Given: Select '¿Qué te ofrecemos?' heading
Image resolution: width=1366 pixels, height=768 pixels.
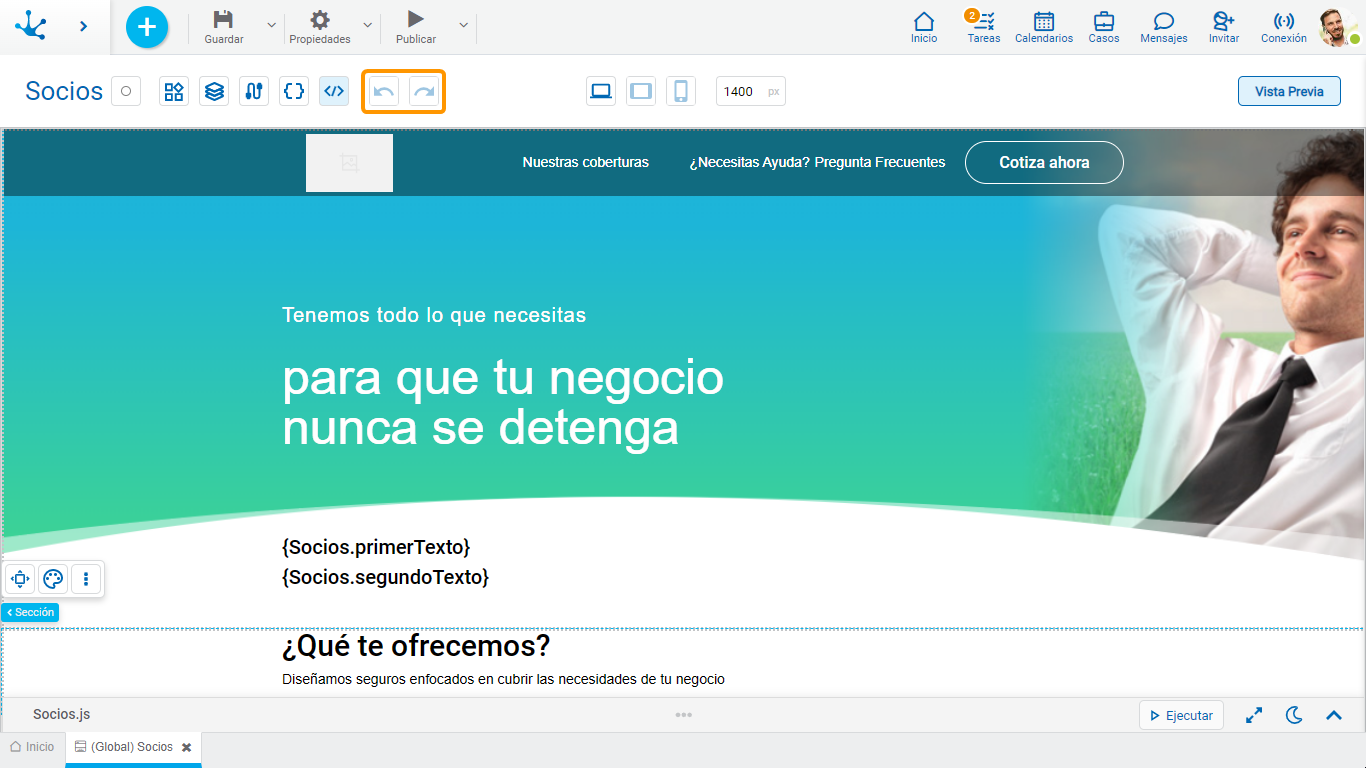Looking at the screenshot, I should click(x=416, y=646).
